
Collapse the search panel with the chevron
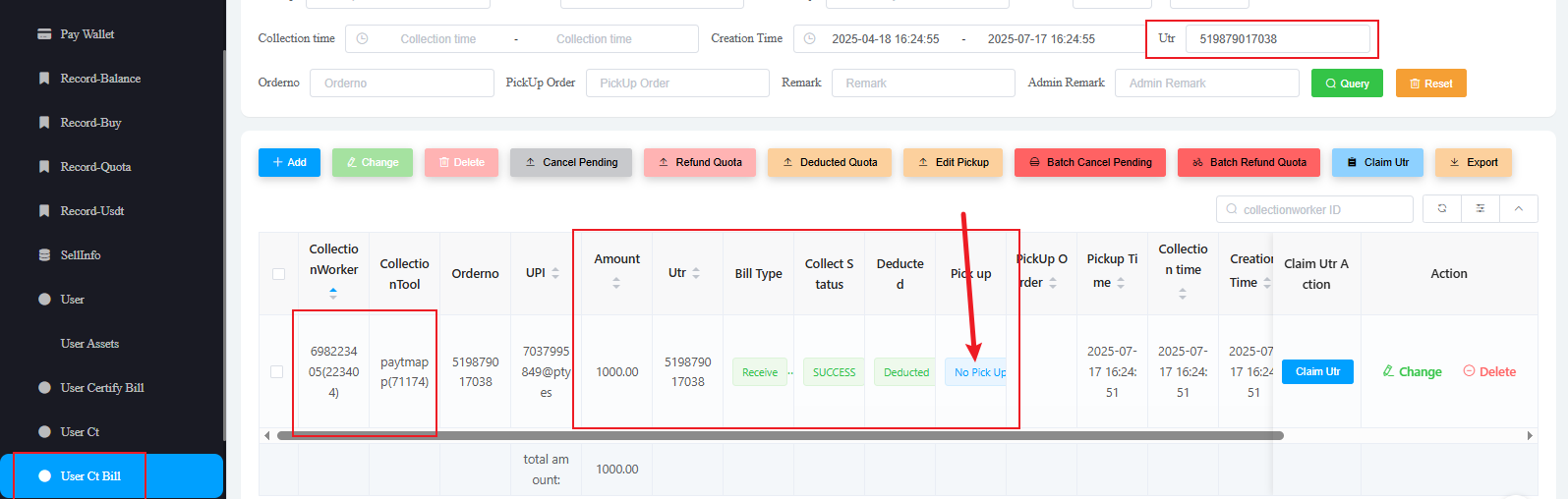coord(1519,209)
